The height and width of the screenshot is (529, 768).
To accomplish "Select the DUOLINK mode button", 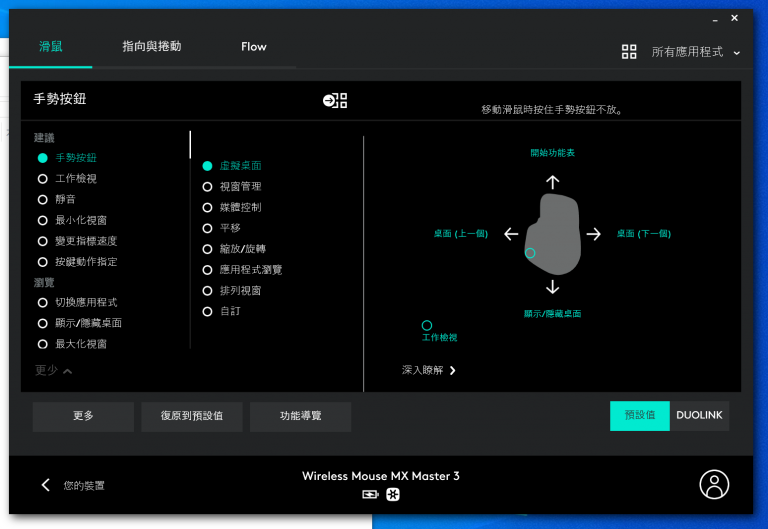I will pos(699,416).
